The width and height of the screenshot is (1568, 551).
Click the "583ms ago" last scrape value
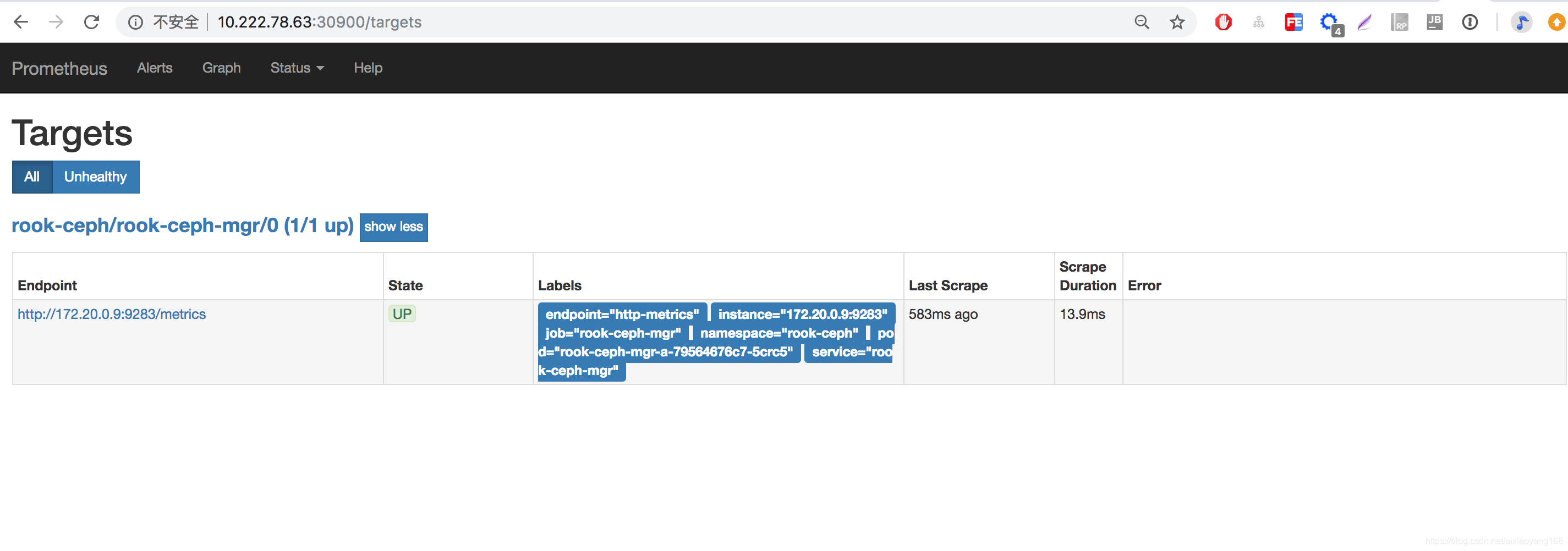pyautogui.click(x=943, y=315)
